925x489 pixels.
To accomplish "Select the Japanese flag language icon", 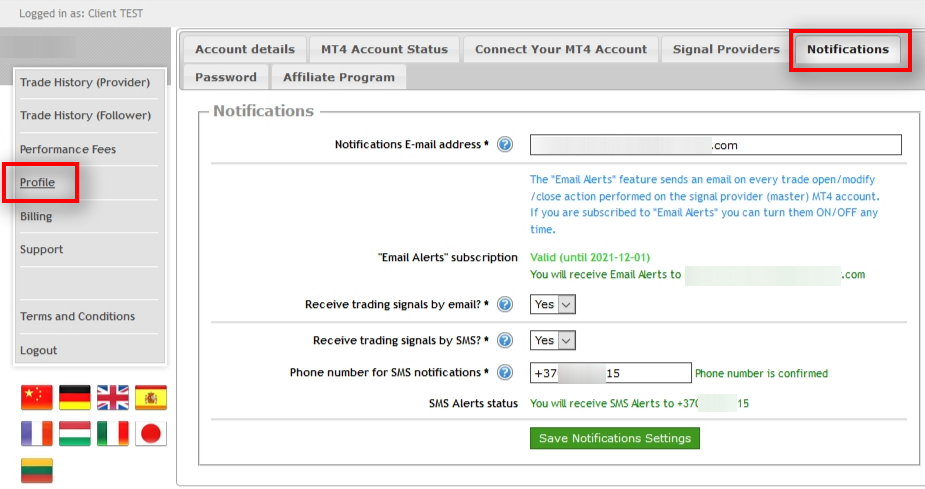I will (x=151, y=433).
